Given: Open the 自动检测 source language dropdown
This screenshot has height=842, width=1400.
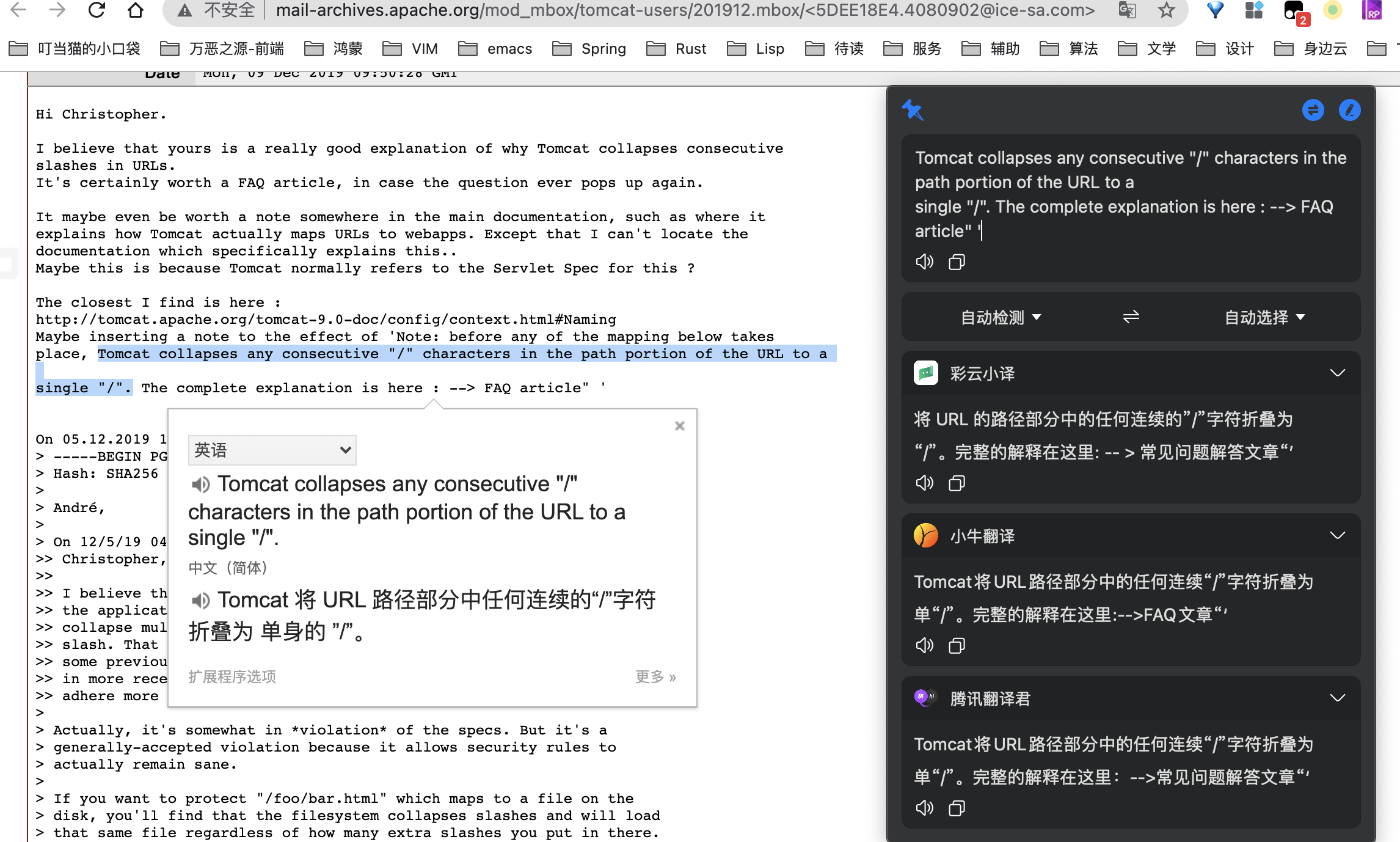Looking at the screenshot, I should coord(1001,317).
